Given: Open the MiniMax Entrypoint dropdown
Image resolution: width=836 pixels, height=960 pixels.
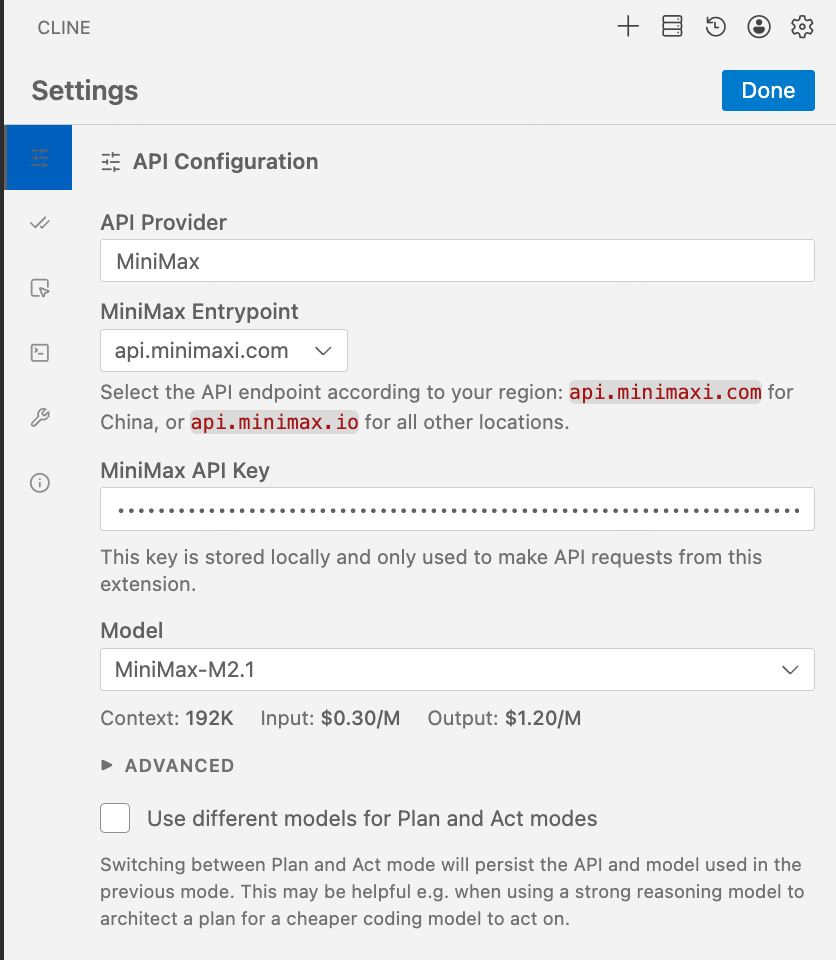Looking at the screenshot, I should point(224,351).
